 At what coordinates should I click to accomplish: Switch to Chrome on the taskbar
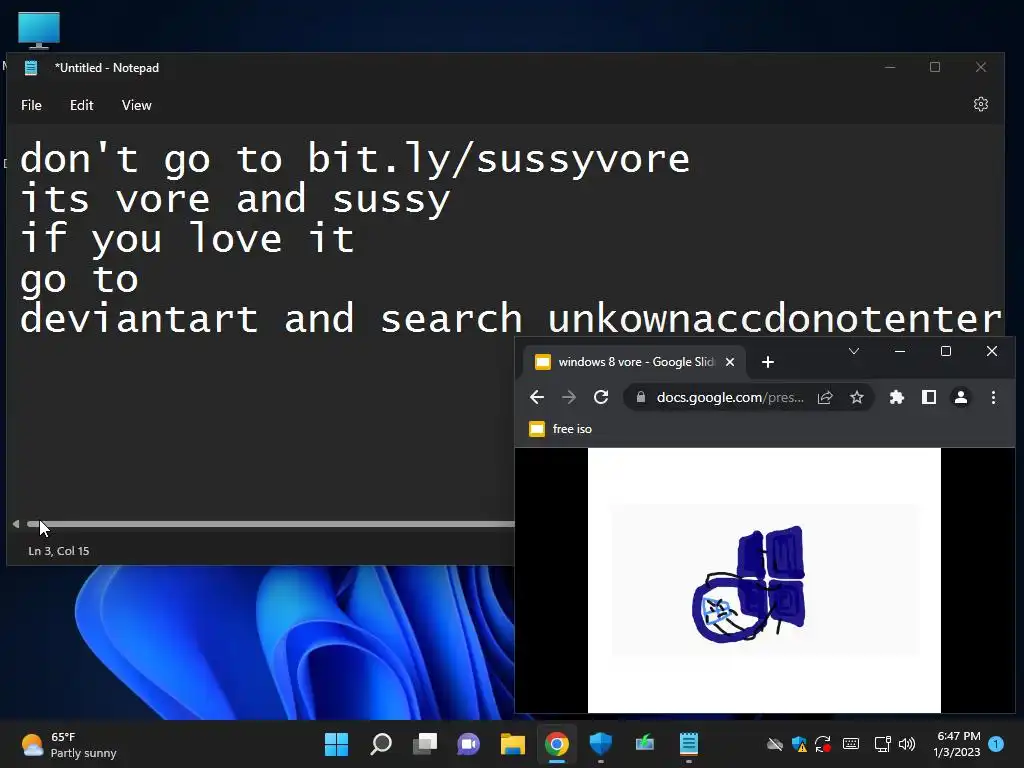pos(556,744)
